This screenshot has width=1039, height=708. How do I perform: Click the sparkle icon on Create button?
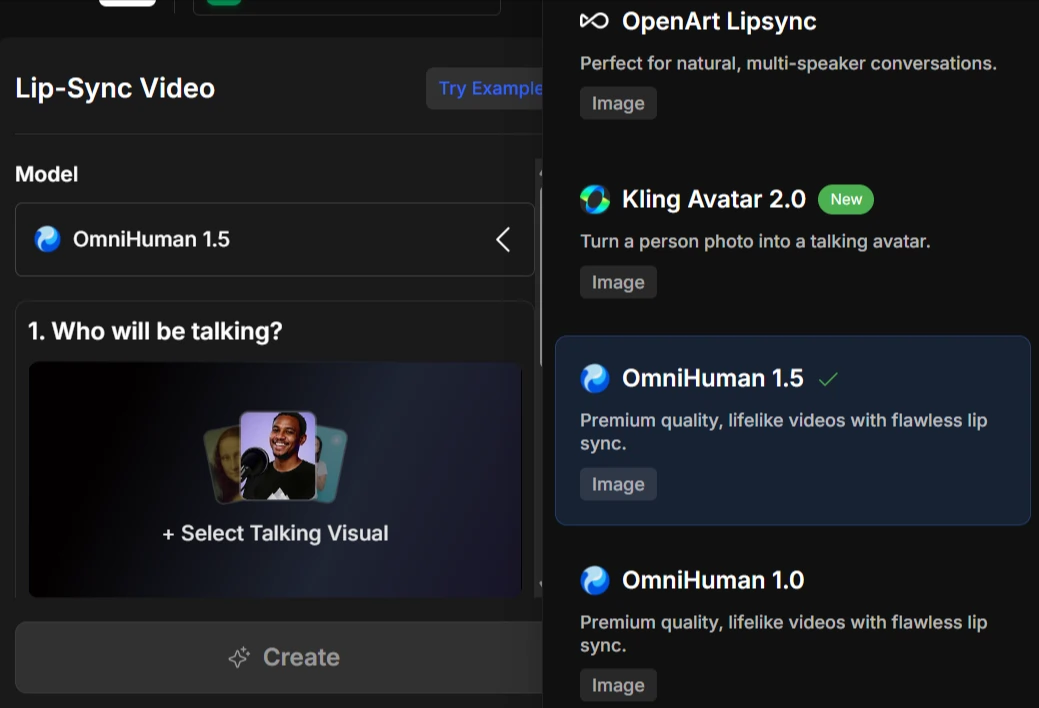pos(239,657)
